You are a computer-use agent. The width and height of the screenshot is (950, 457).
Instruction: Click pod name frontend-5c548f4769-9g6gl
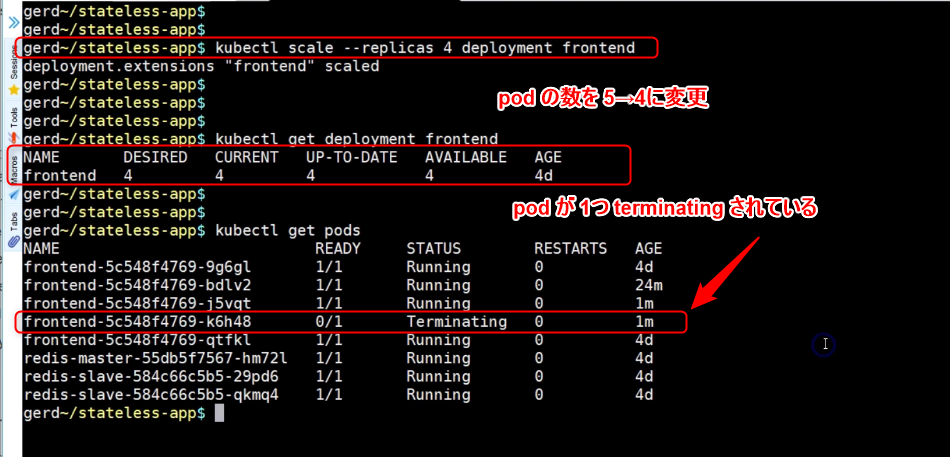pos(137,267)
